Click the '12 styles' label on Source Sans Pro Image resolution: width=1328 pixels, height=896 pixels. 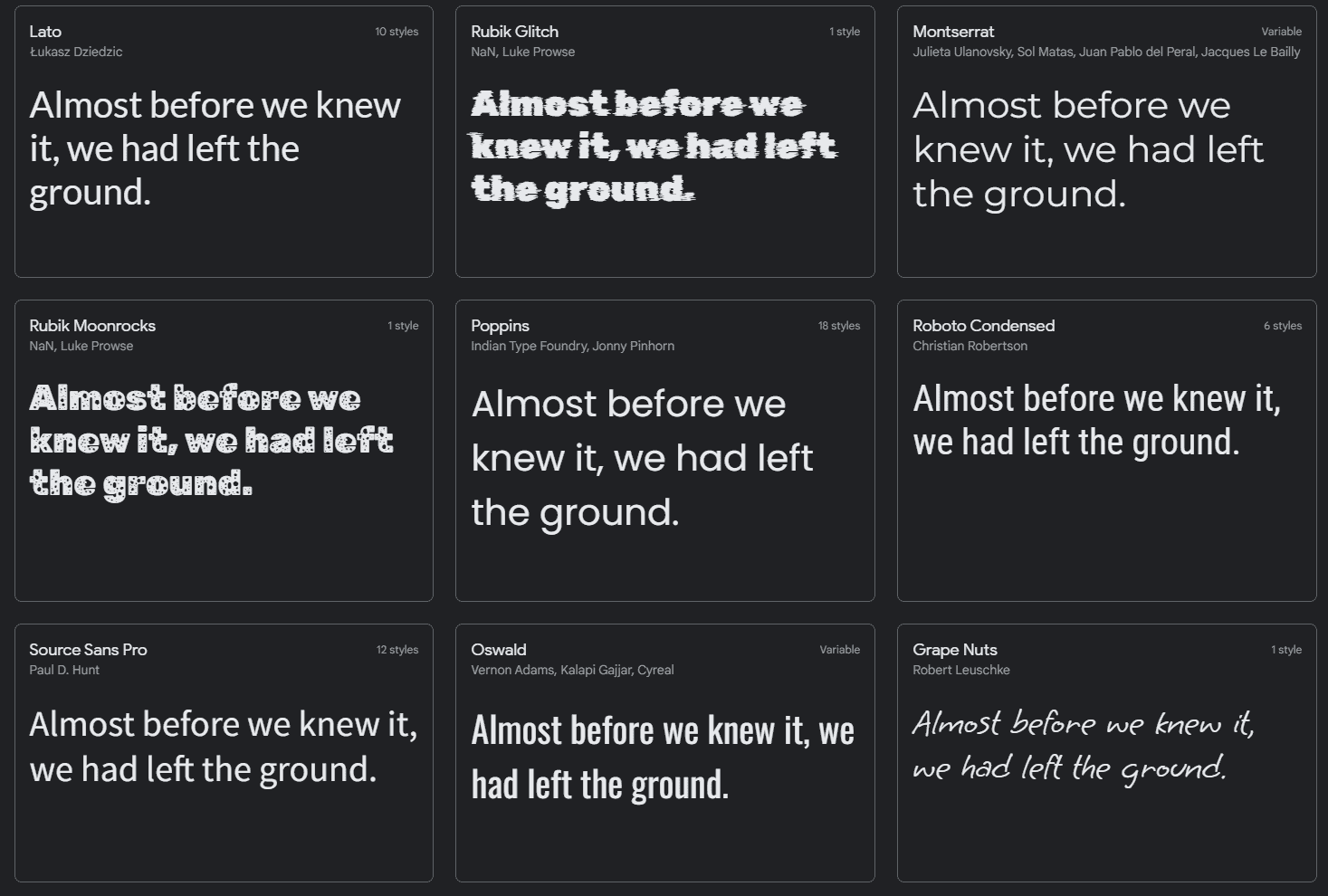pos(396,649)
